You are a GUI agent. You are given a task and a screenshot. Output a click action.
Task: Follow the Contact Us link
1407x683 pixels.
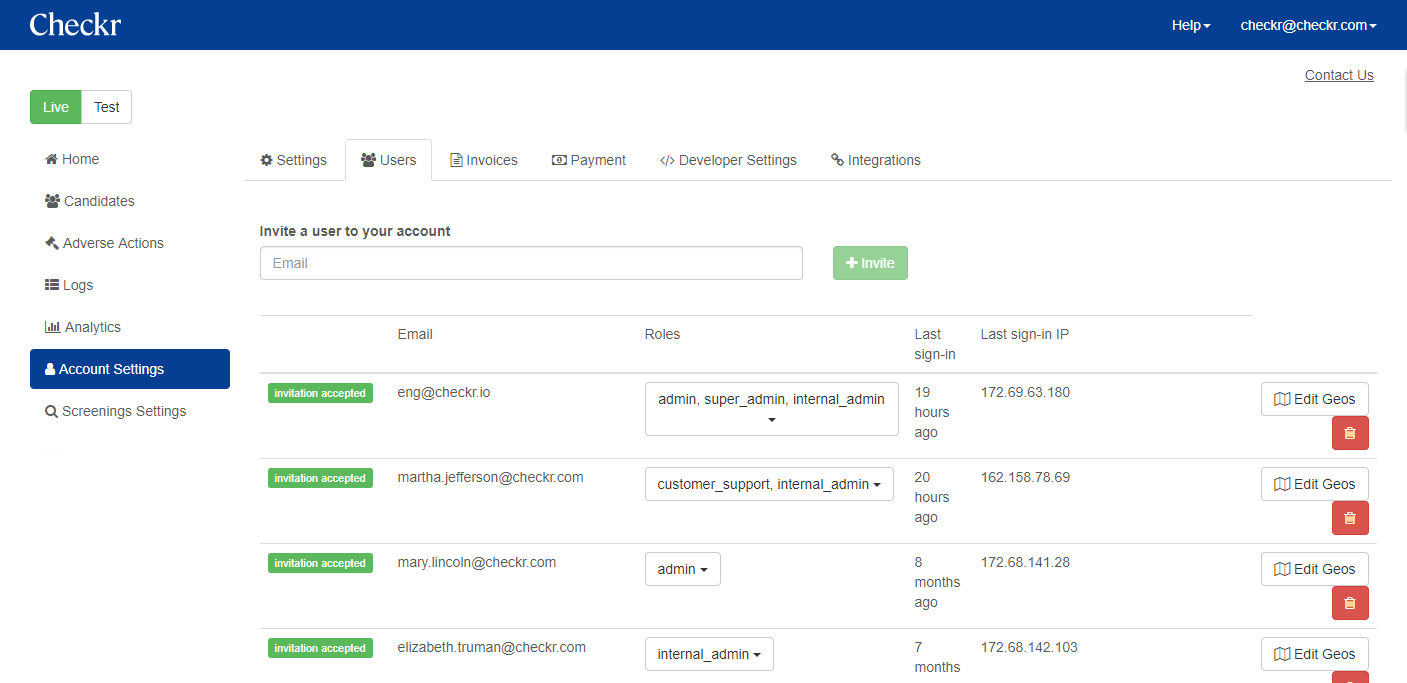pyautogui.click(x=1338, y=75)
